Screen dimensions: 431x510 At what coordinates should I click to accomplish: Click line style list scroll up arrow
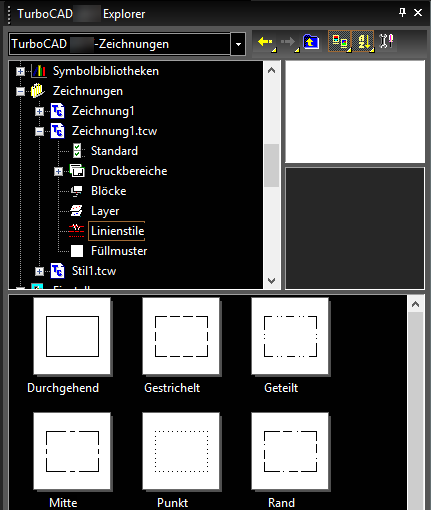coord(415,304)
